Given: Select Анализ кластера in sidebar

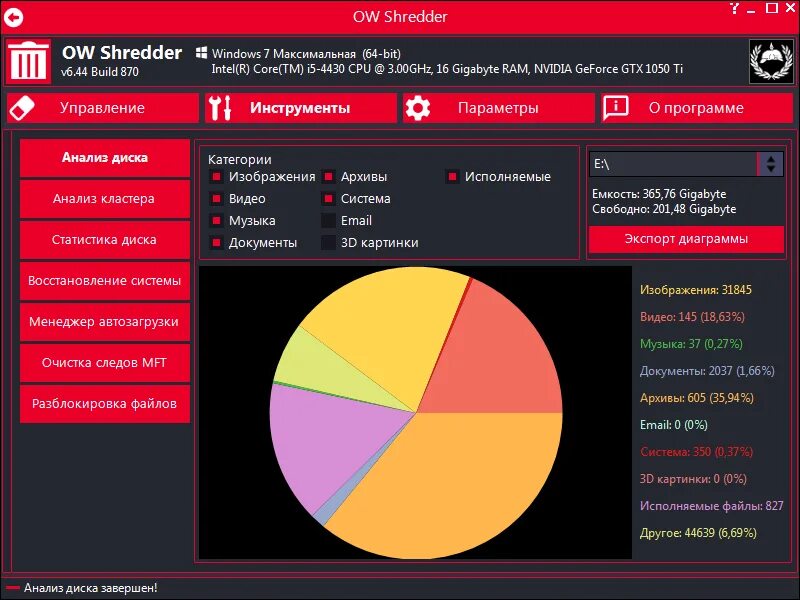Looking at the screenshot, I should [x=105, y=198].
